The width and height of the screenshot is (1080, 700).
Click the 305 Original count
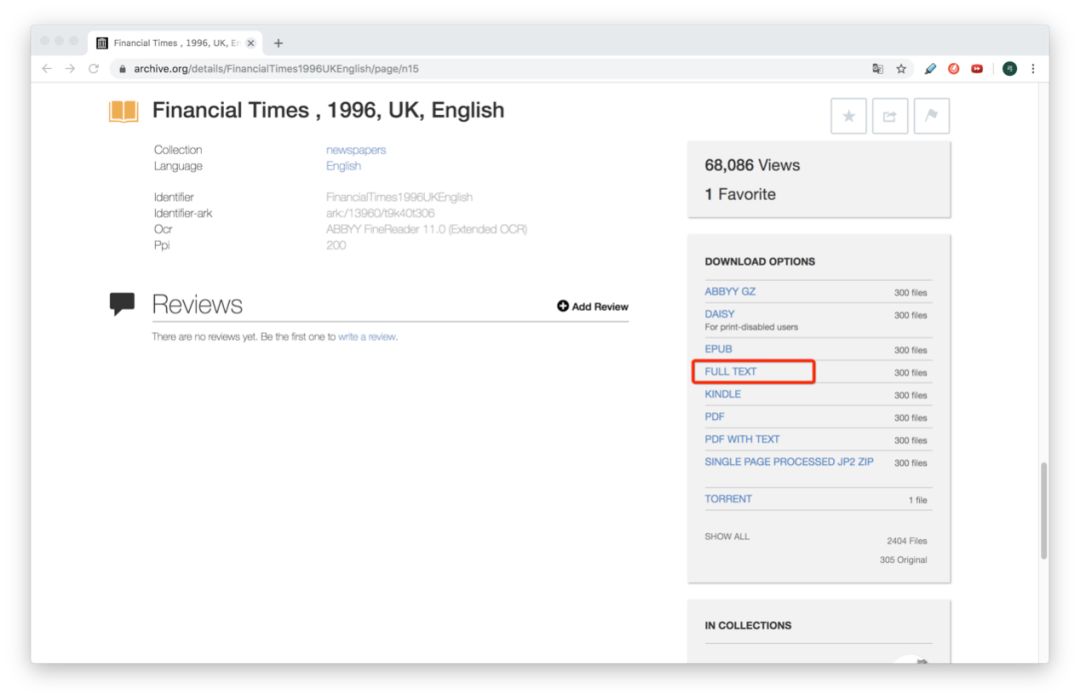point(903,560)
